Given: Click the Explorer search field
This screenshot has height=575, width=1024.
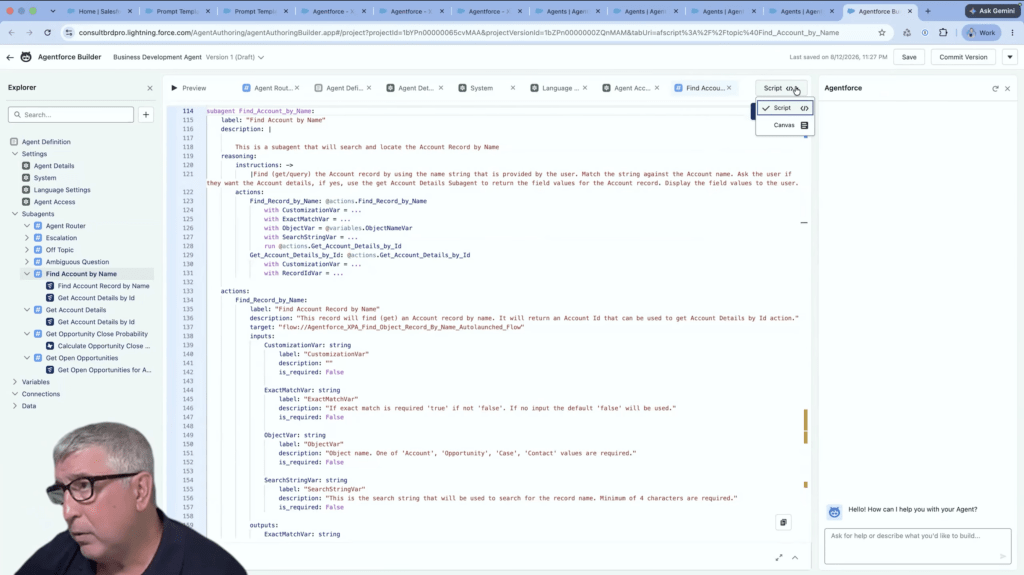Looking at the screenshot, I should click(x=71, y=114).
